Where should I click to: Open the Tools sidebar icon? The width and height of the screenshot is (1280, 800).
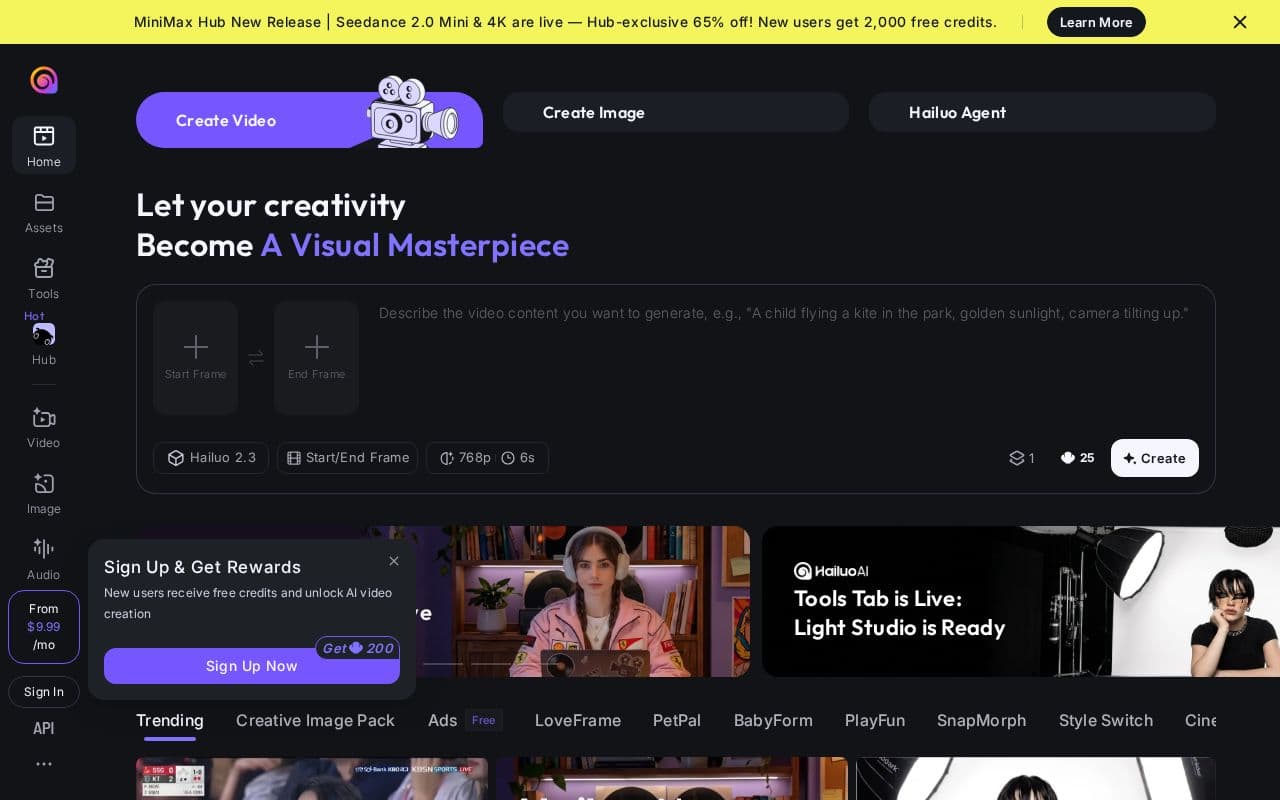[x=43, y=268]
